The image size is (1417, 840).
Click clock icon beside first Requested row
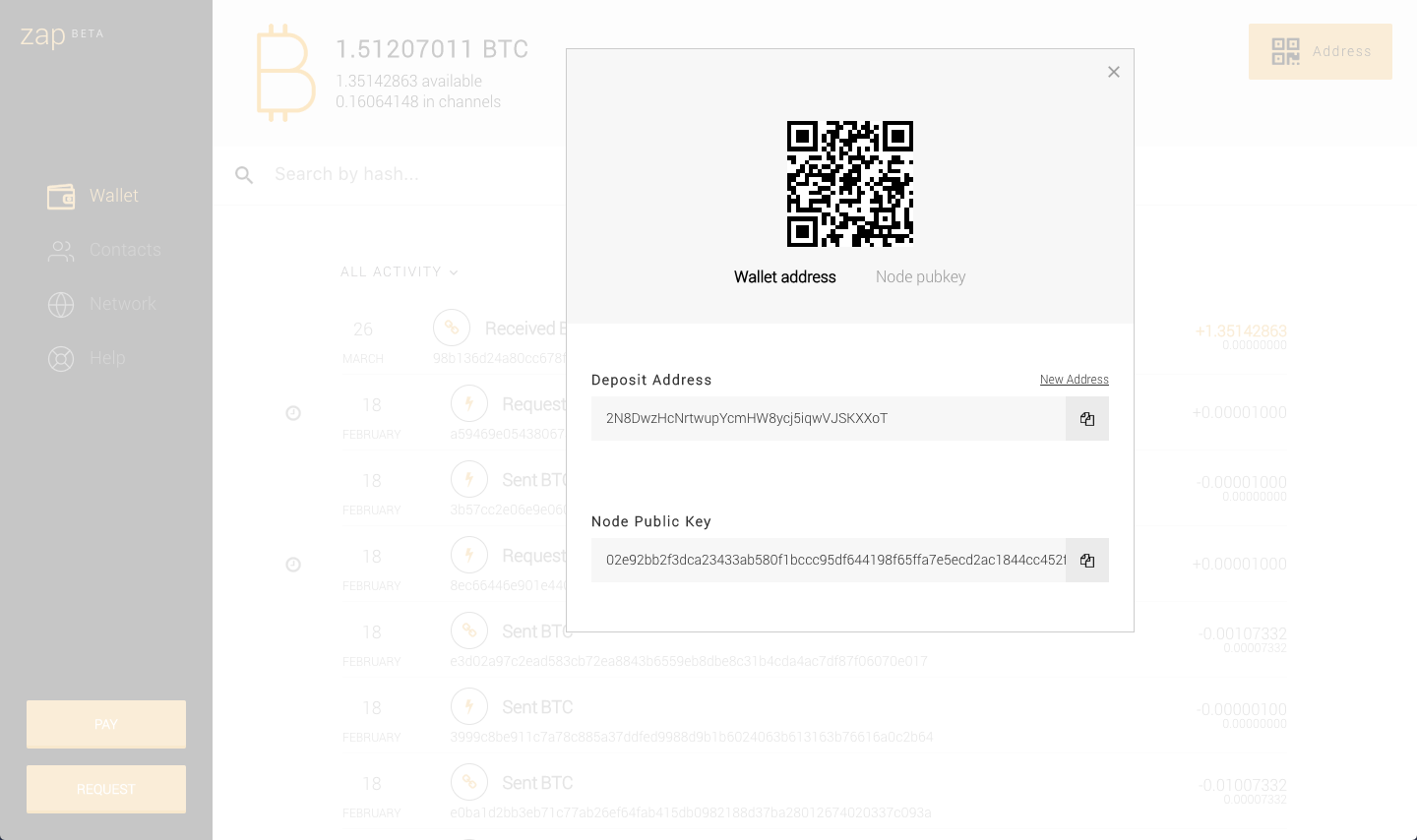[x=293, y=413]
